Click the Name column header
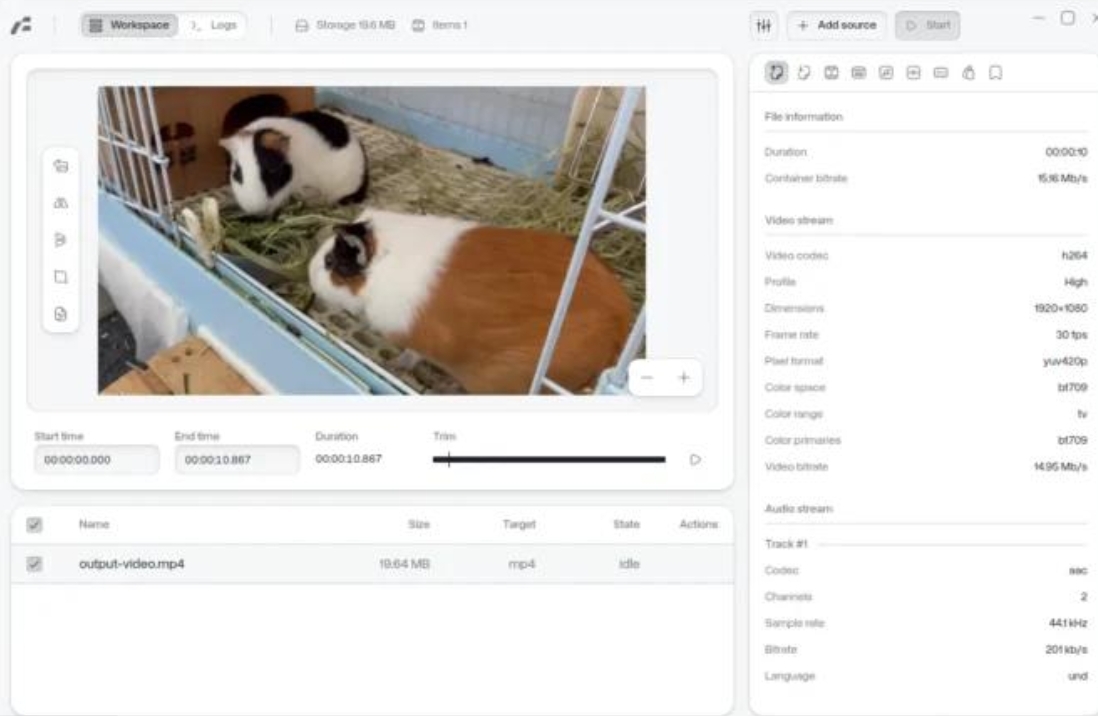The height and width of the screenshot is (716, 1098). 94,524
